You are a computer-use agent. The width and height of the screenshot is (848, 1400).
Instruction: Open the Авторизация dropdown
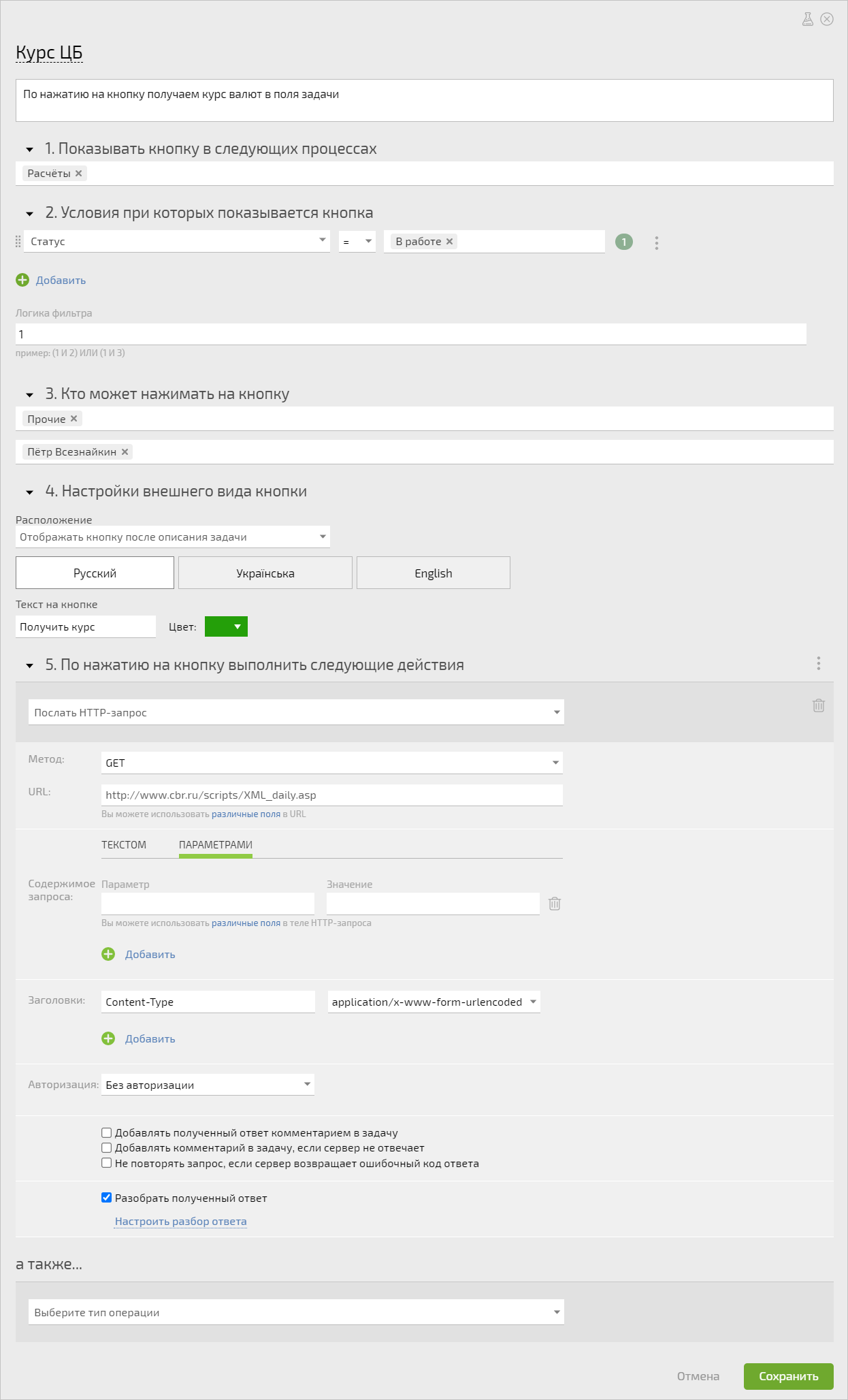208,1085
